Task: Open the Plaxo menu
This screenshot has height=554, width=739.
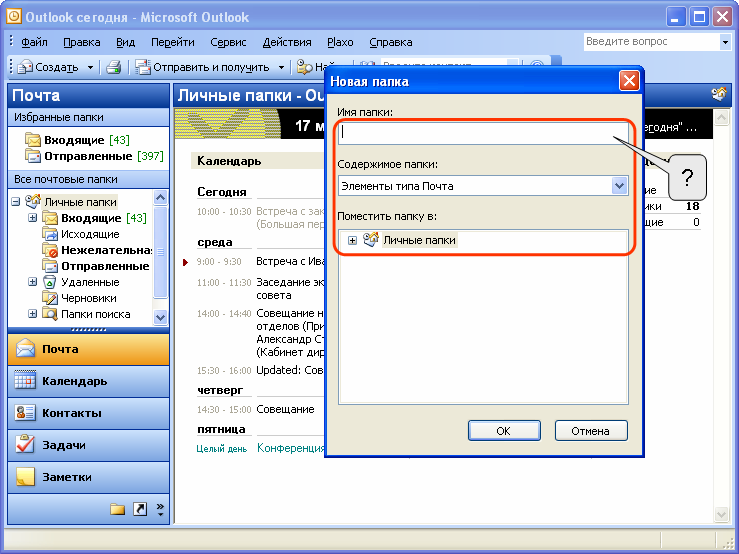Action: pos(340,42)
